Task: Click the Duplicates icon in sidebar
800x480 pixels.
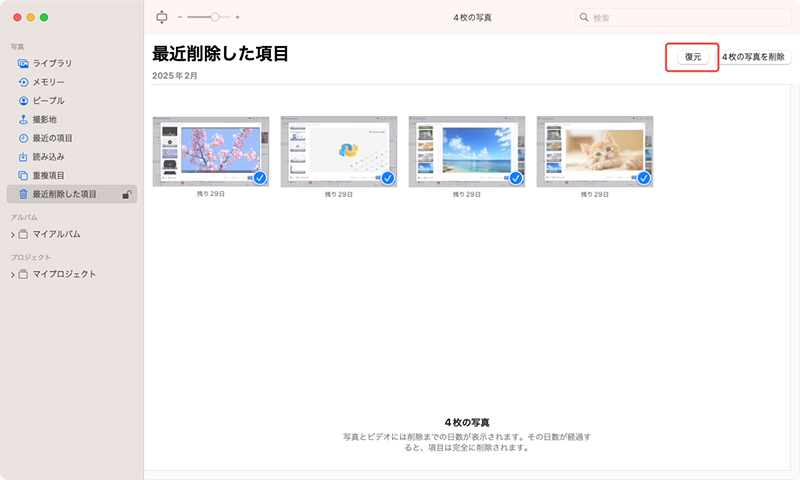Action: tap(23, 175)
